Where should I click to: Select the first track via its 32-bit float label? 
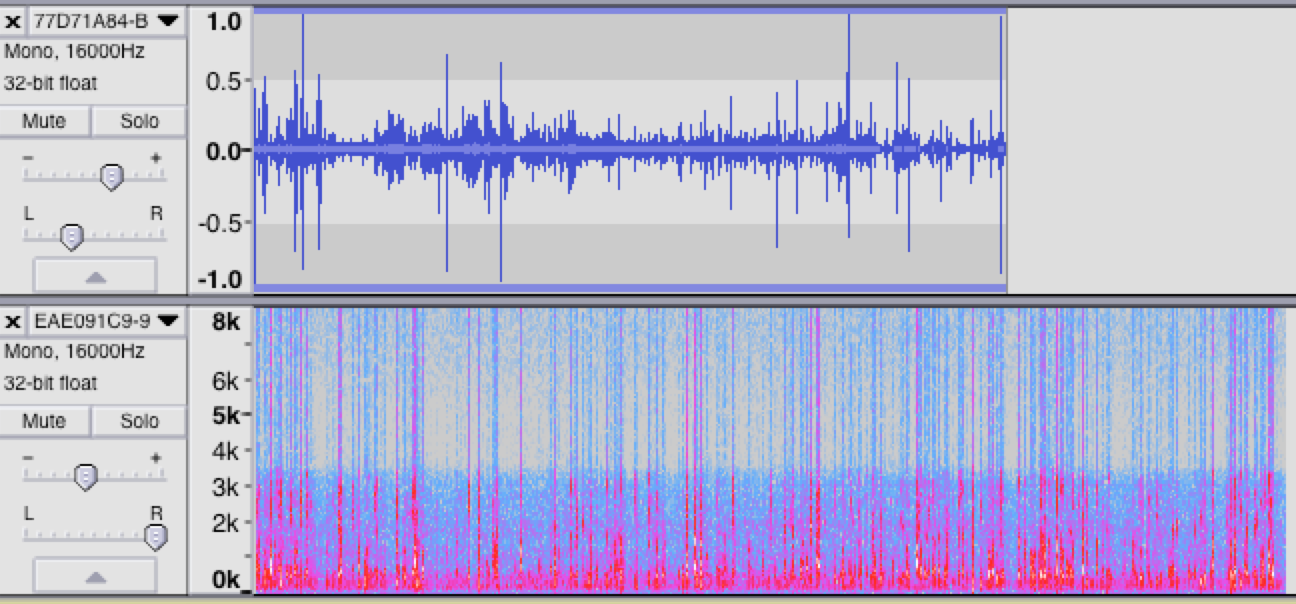(x=51, y=83)
